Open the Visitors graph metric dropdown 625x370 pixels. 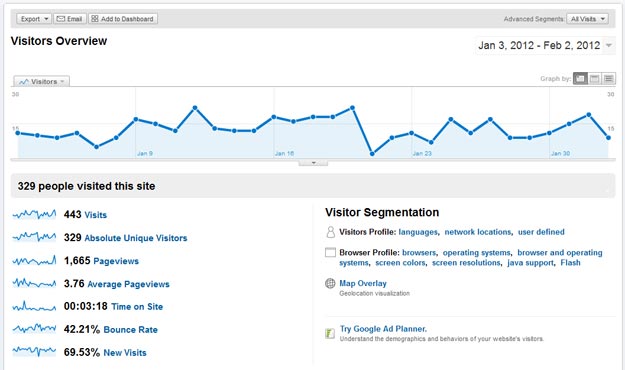41,81
